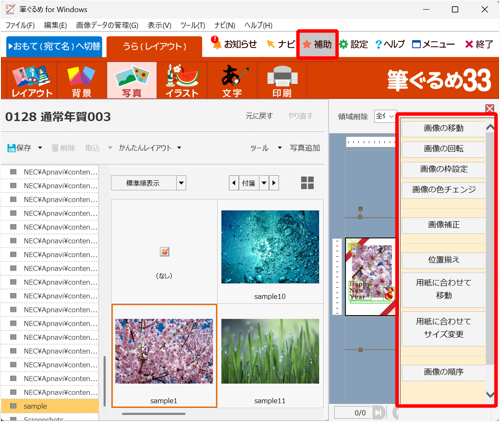Click 画像補正 image correction button

click(443, 225)
